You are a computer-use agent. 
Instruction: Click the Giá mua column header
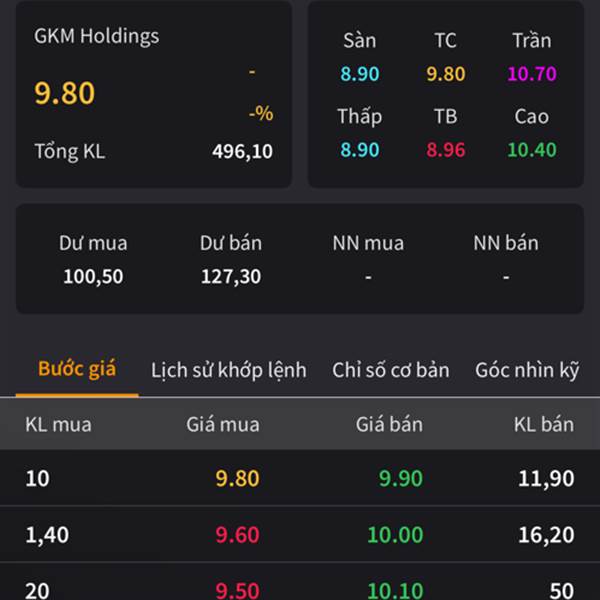(223, 424)
